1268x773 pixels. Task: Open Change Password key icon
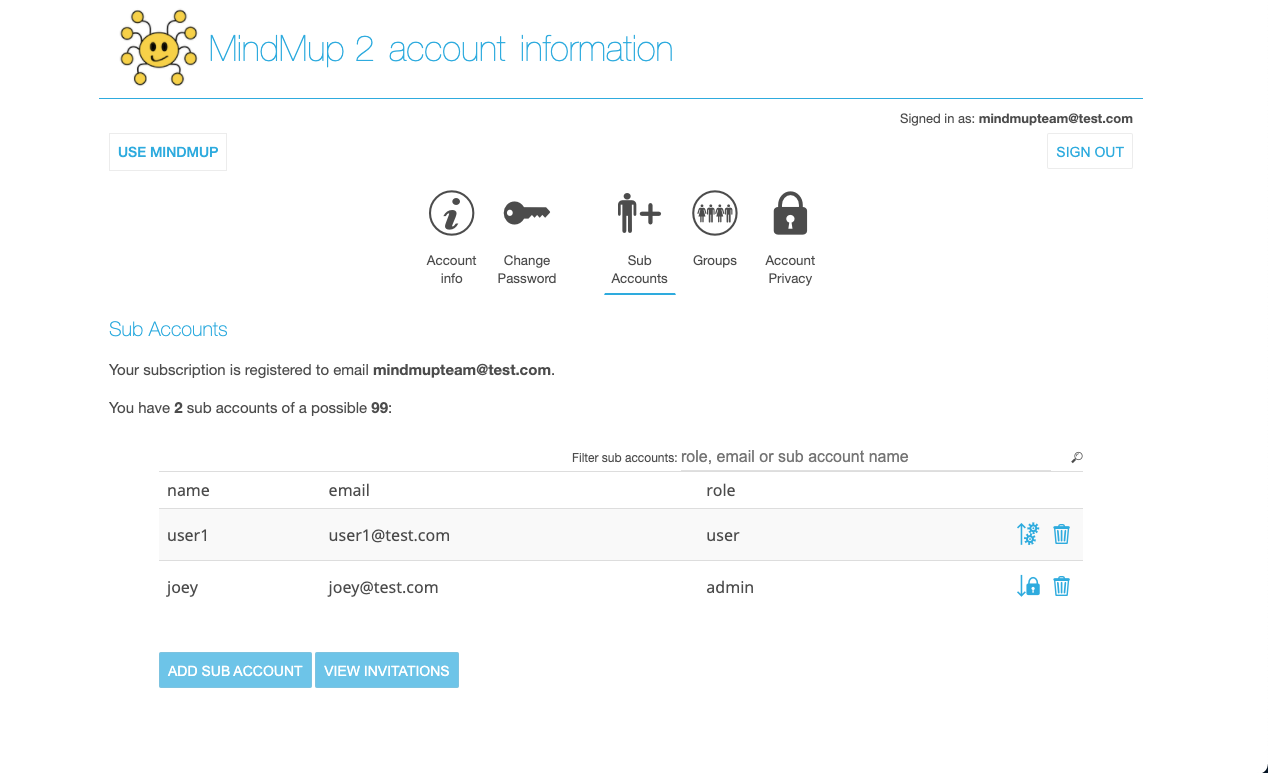(526, 213)
